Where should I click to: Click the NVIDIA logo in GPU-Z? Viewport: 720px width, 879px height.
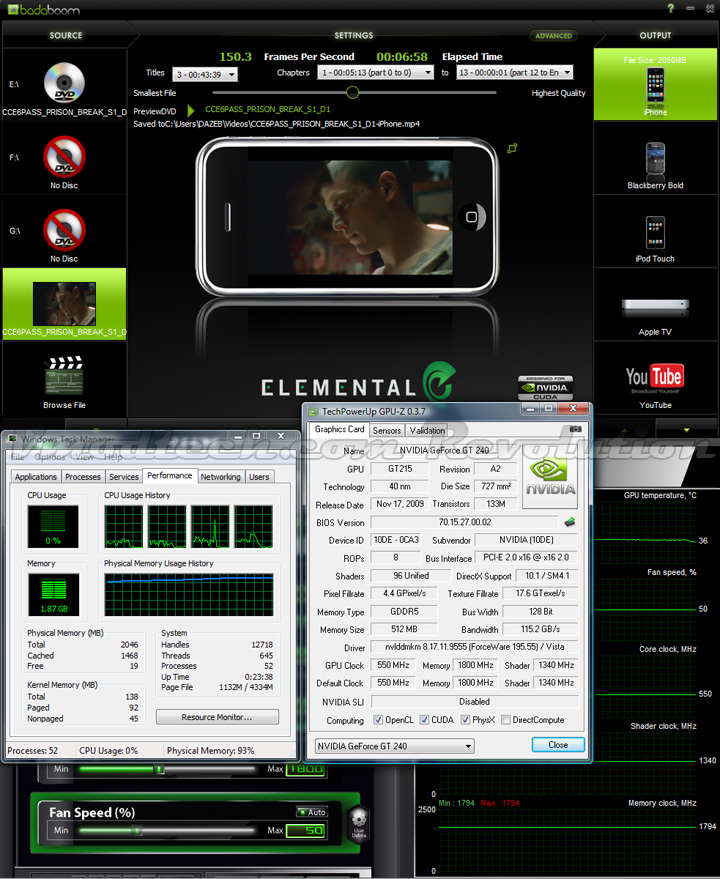550,476
